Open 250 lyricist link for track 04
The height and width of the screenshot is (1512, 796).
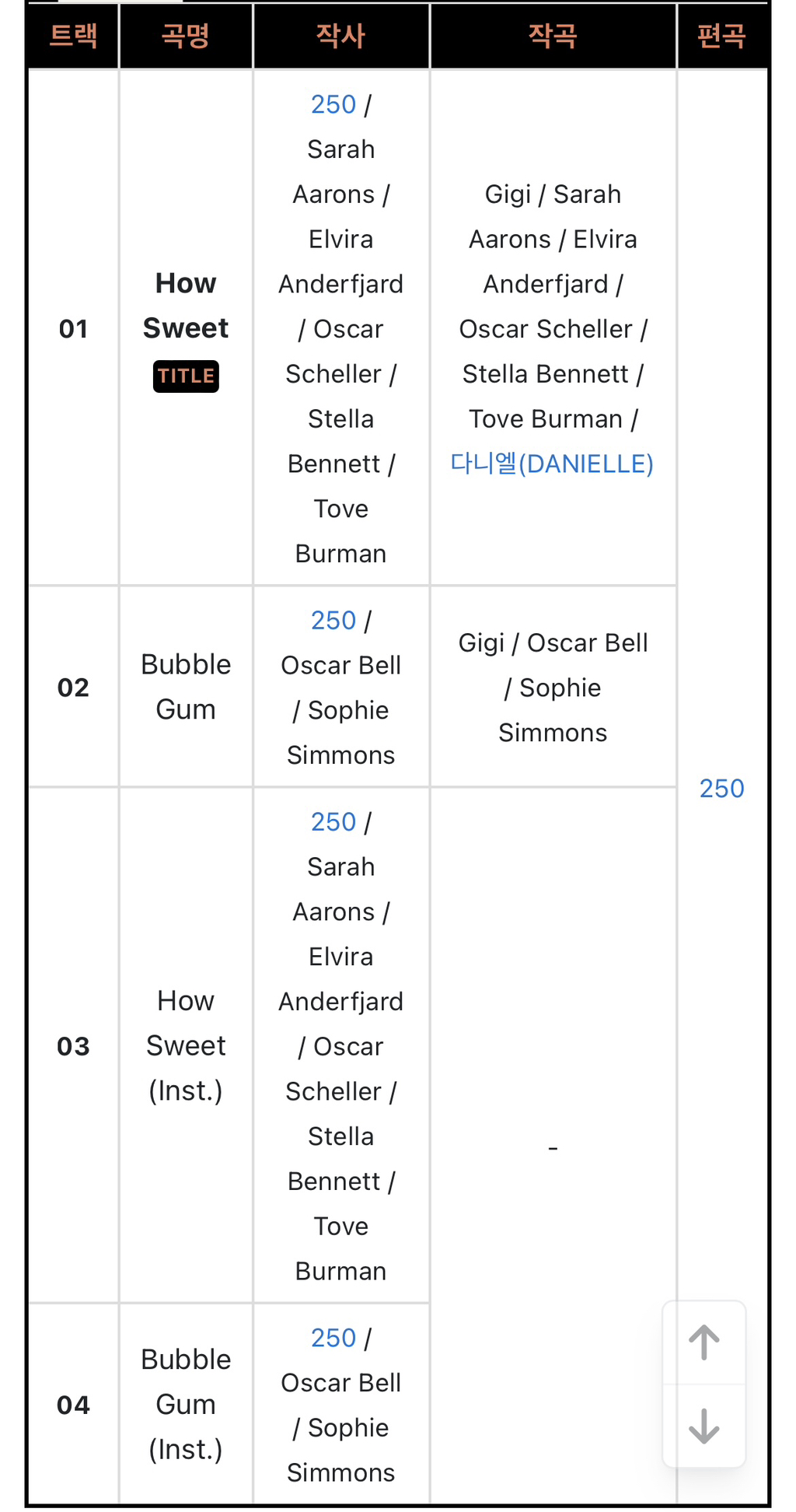[333, 1339]
